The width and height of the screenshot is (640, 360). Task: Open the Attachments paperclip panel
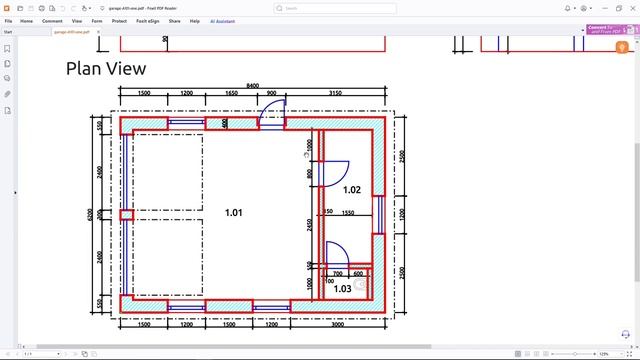7,94
